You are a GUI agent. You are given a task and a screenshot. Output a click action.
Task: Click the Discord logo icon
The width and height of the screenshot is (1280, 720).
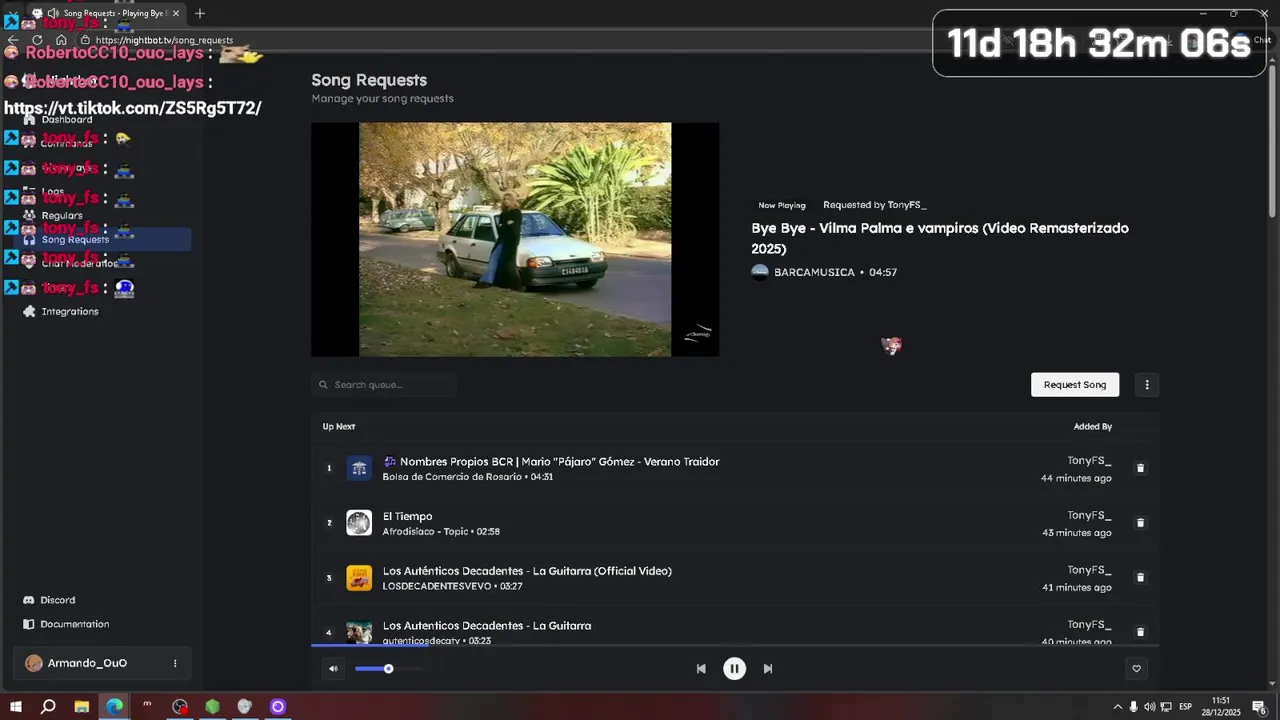coord(29,600)
